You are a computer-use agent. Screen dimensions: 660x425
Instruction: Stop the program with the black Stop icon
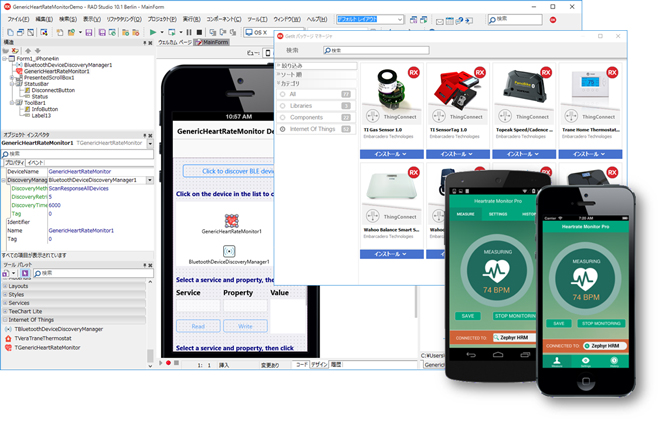click(x=199, y=32)
